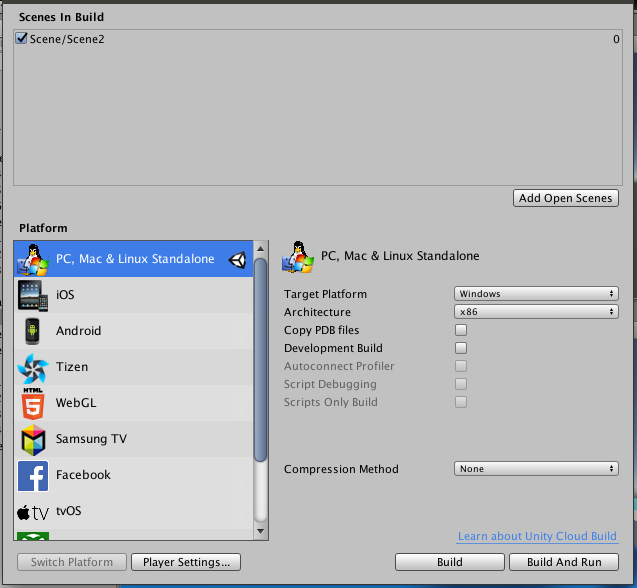Click the Target Platform label
The height and width of the screenshot is (588, 637).
(x=325, y=294)
